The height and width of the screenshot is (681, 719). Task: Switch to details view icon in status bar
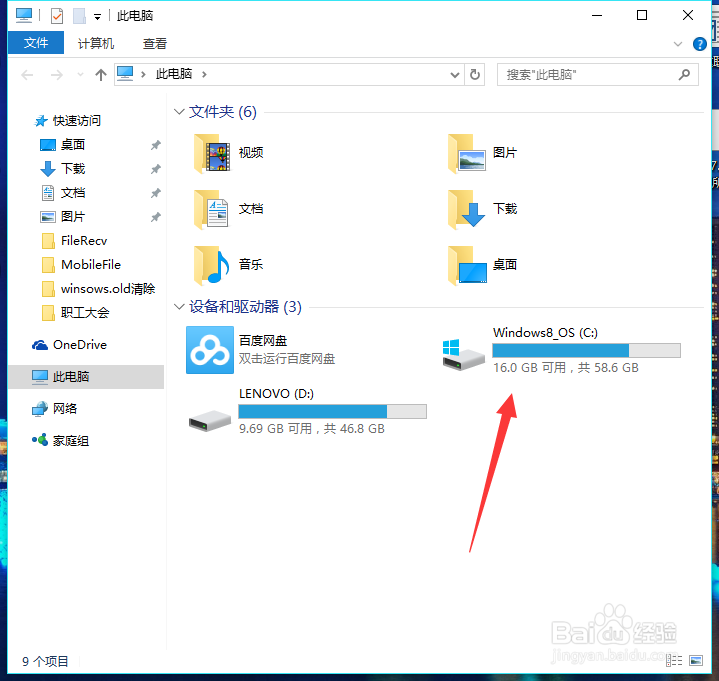[x=674, y=660]
